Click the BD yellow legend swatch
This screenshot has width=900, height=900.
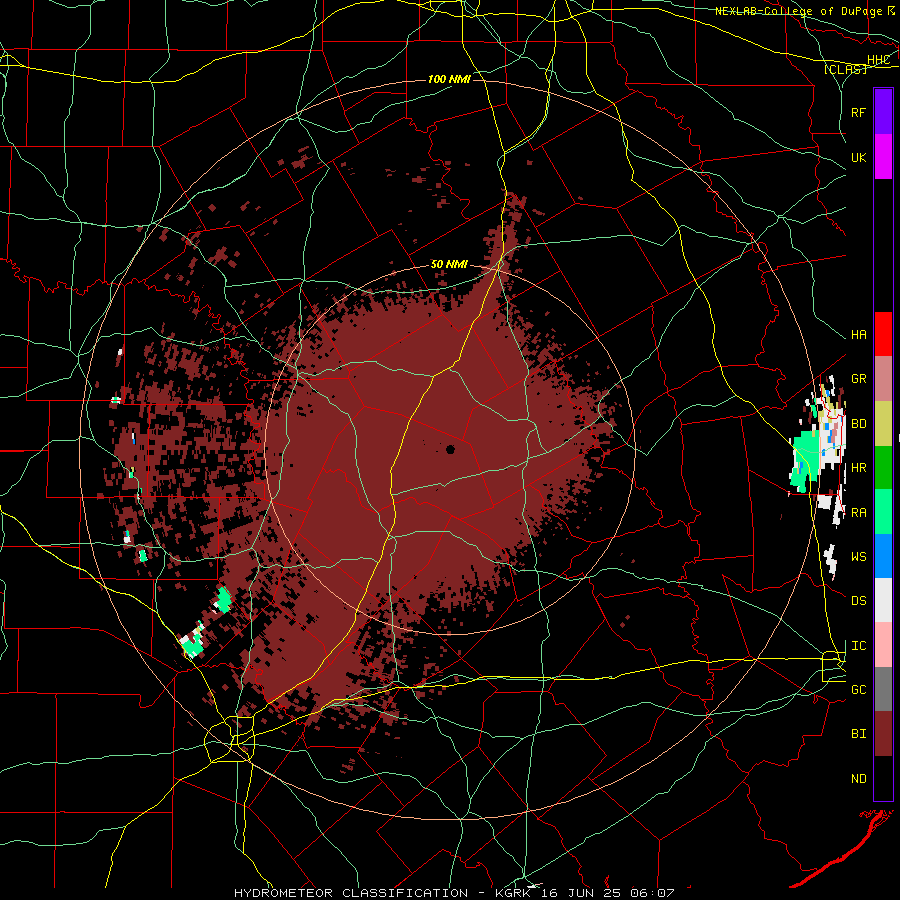click(x=883, y=423)
